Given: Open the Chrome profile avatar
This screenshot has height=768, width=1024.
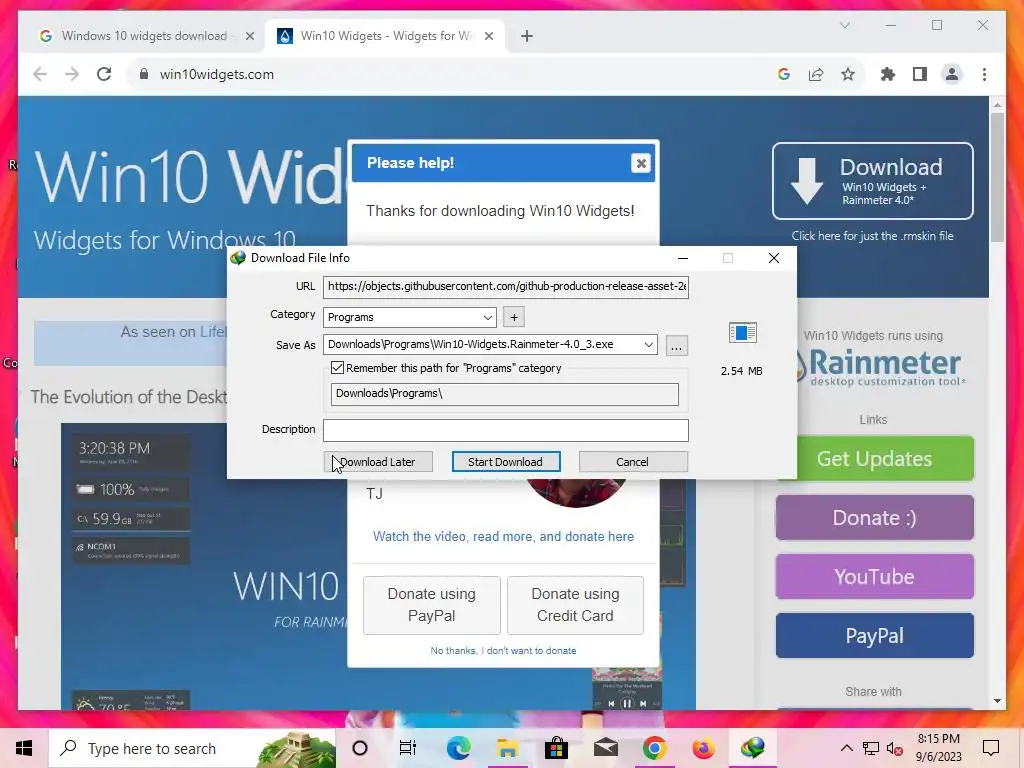Looking at the screenshot, I should point(952,74).
